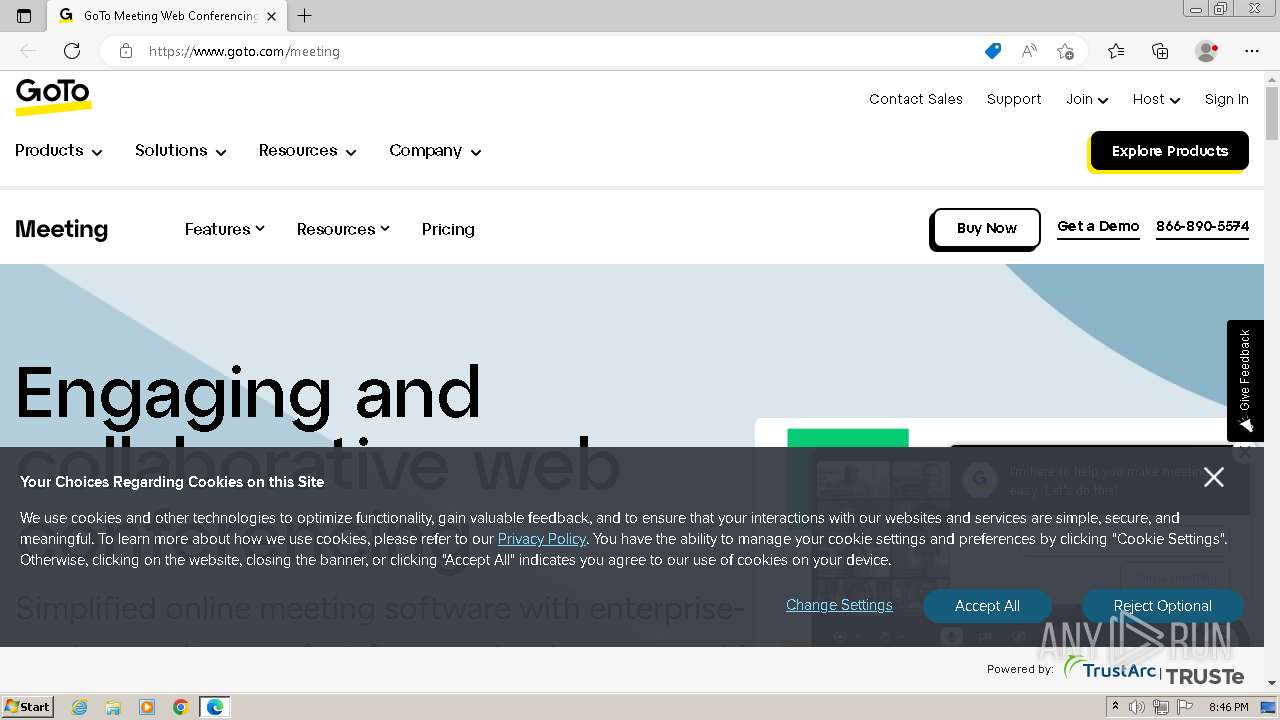The image size is (1280, 720).
Task: Click Get a Demo link
Action: [x=1098, y=227]
